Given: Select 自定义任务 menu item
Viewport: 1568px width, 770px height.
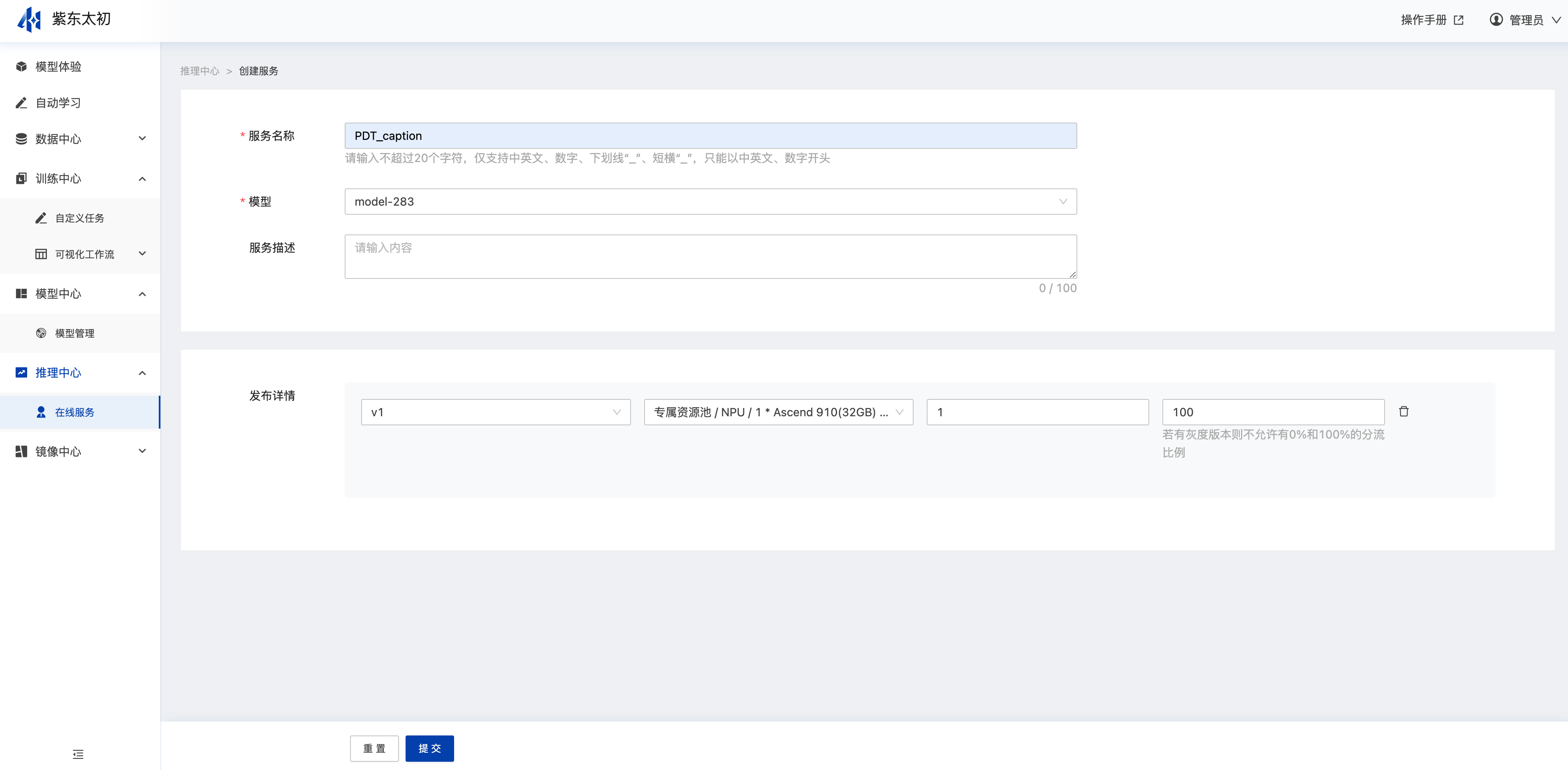Looking at the screenshot, I should pos(80,218).
